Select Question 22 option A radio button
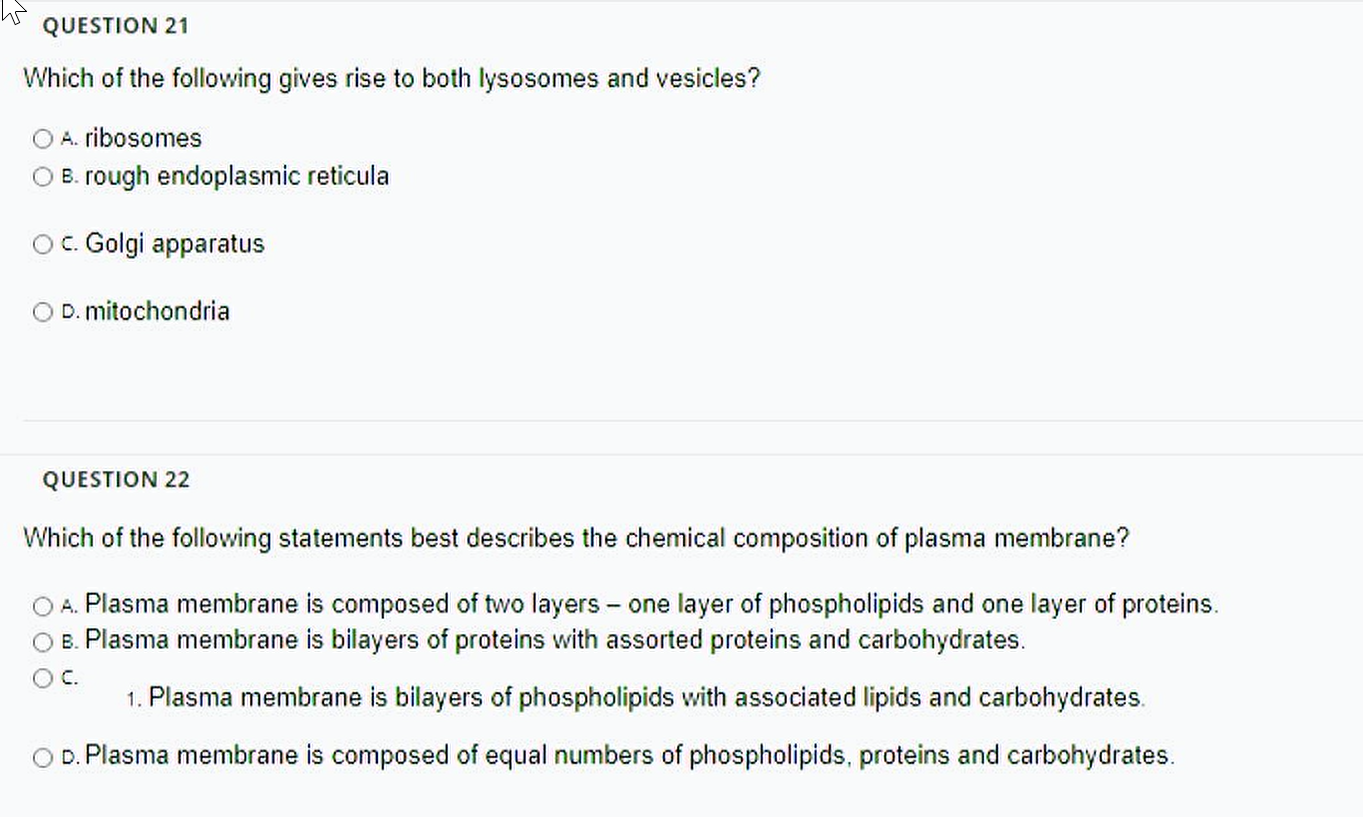Image resolution: width=1363 pixels, height=817 pixels. point(43,605)
